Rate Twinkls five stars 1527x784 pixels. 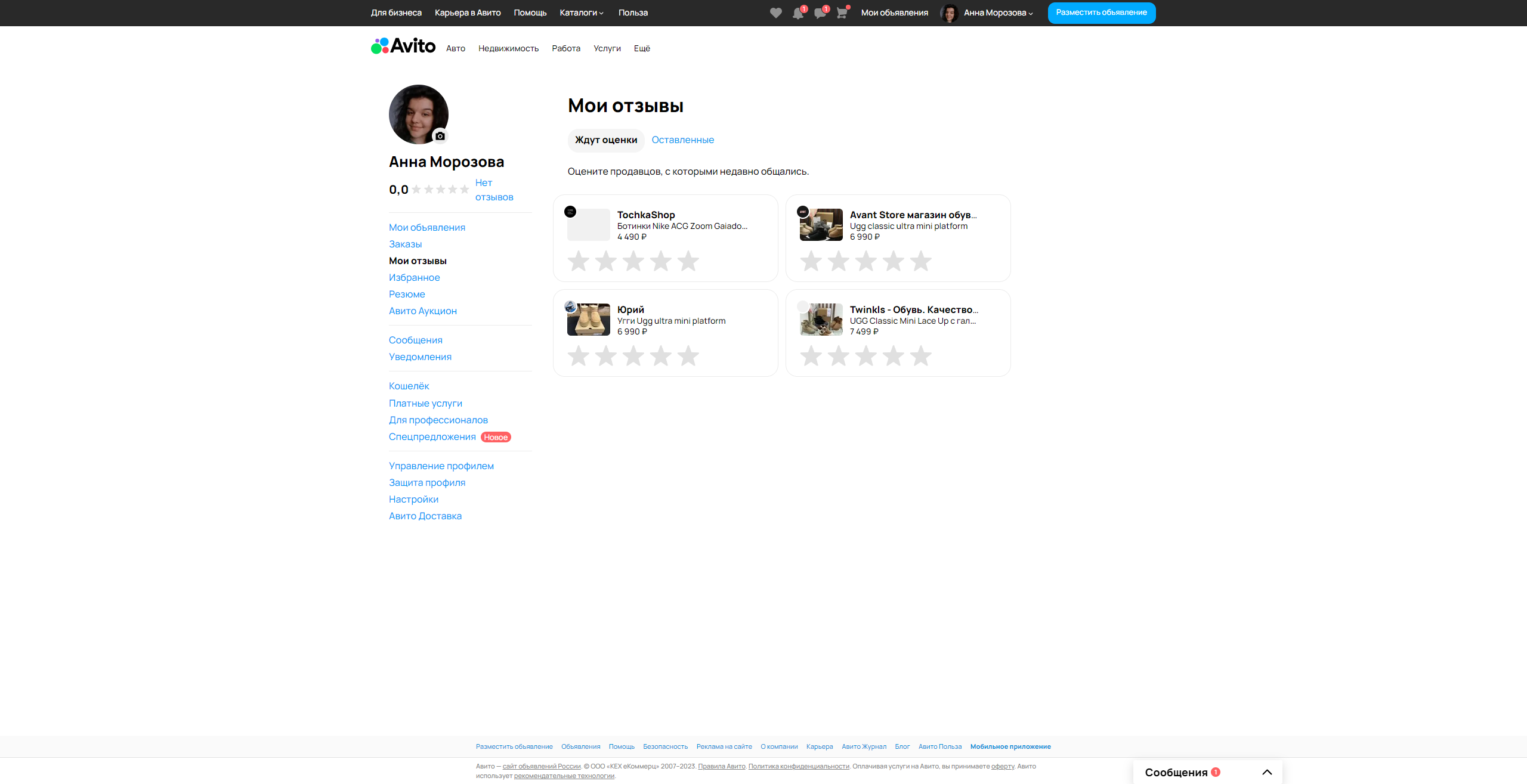point(921,356)
